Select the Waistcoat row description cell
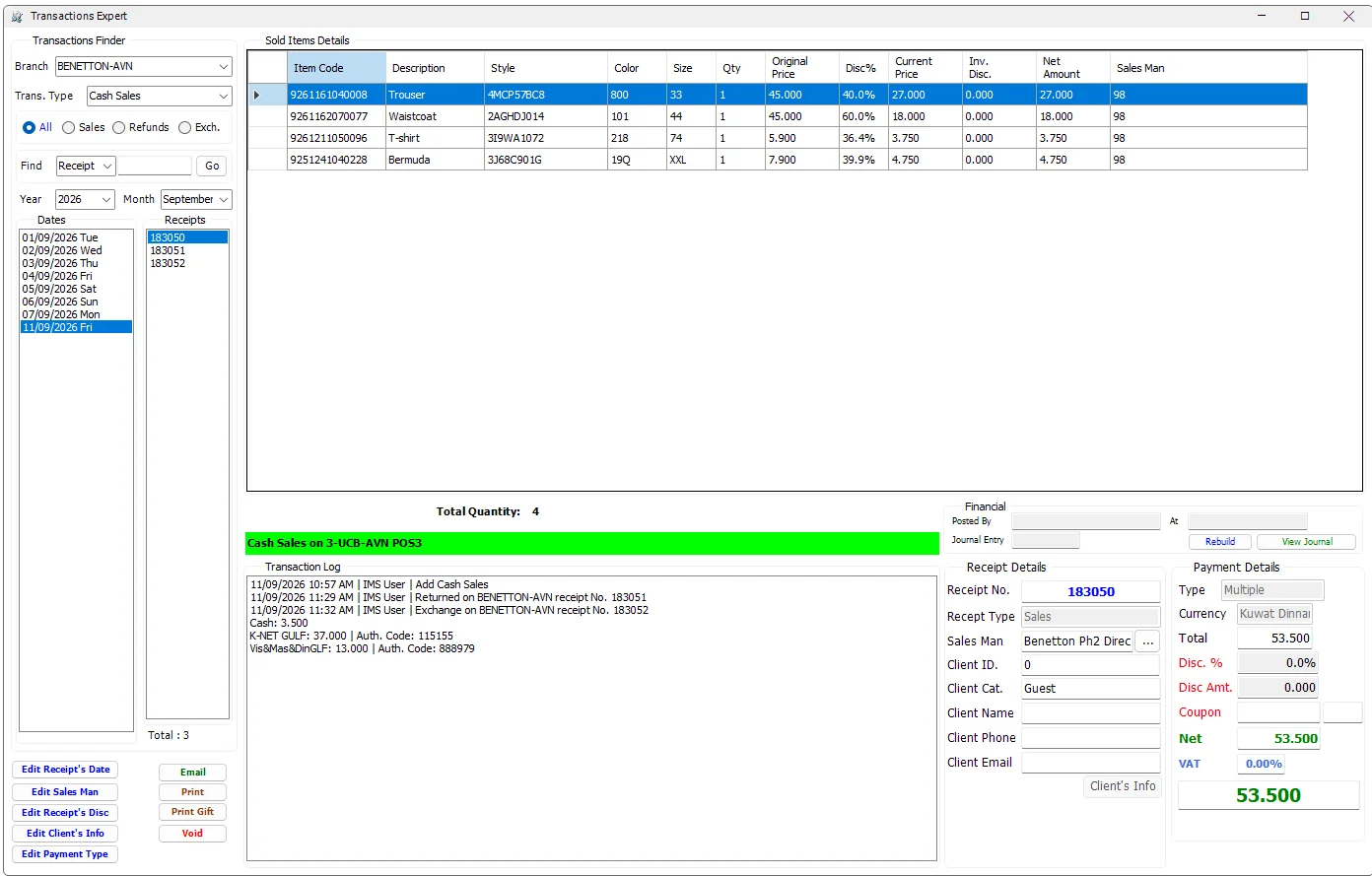1372x876 pixels. coord(435,116)
